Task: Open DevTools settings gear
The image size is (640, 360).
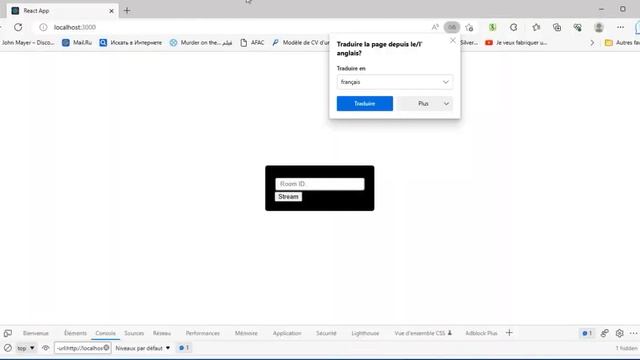Action: 619,333
